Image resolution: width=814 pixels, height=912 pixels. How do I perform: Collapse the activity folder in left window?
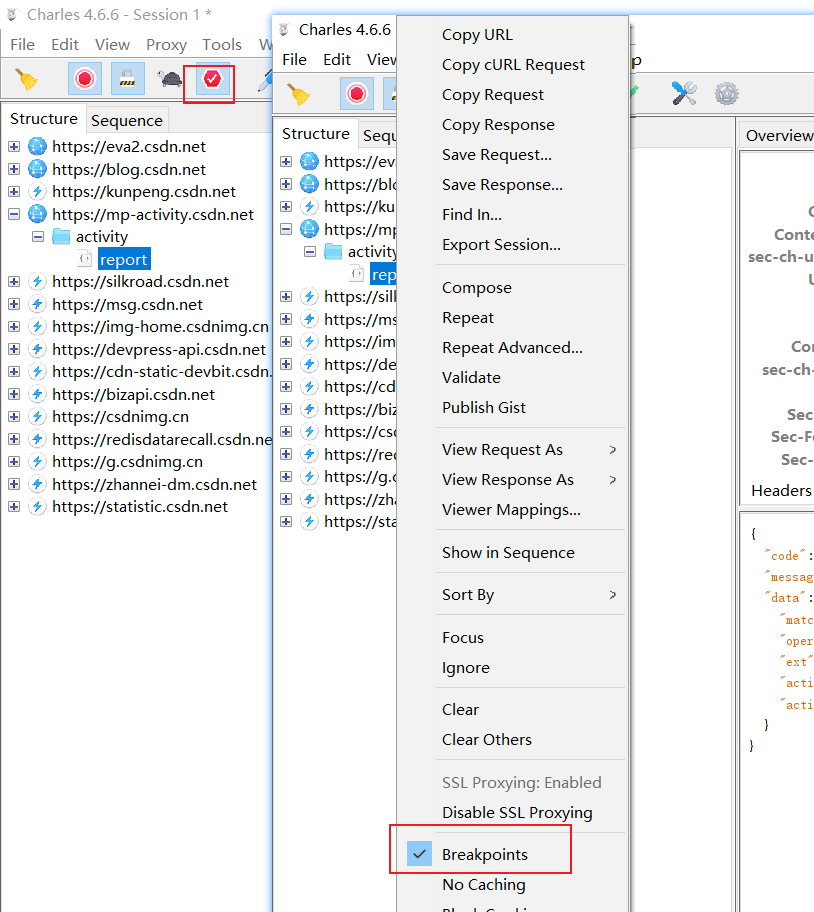pyautogui.click(x=38, y=237)
